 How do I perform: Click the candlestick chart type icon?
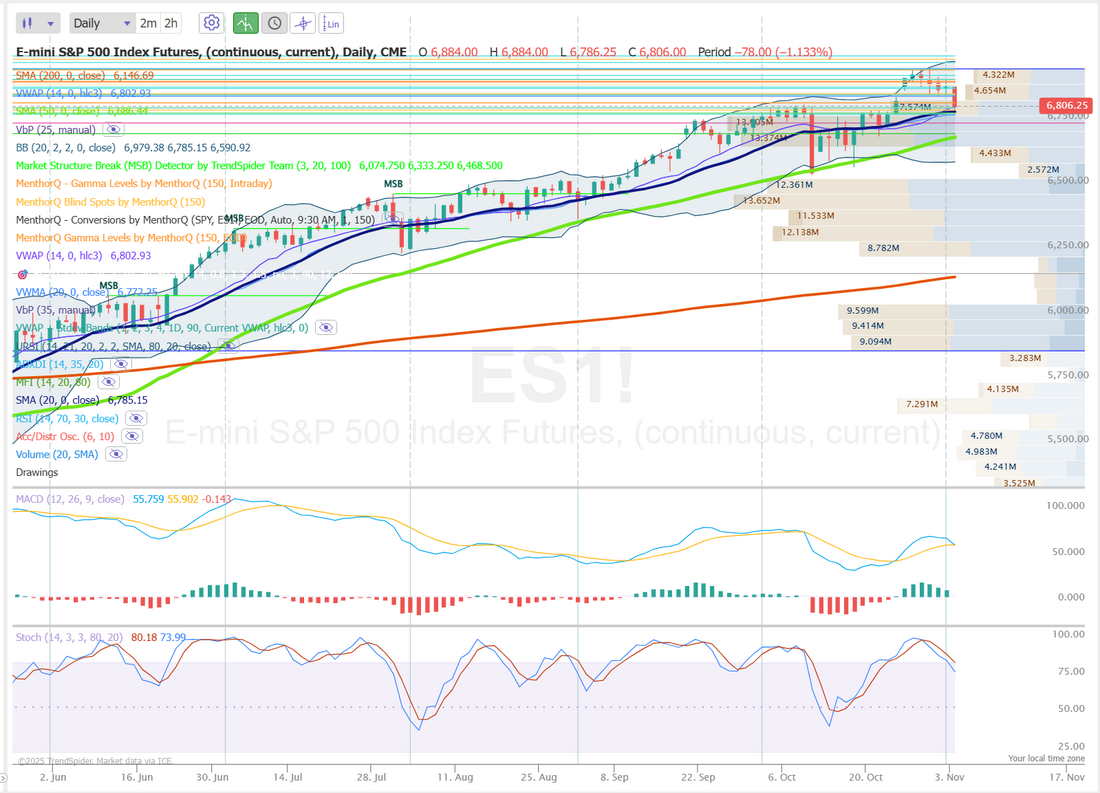[x=30, y=23]
